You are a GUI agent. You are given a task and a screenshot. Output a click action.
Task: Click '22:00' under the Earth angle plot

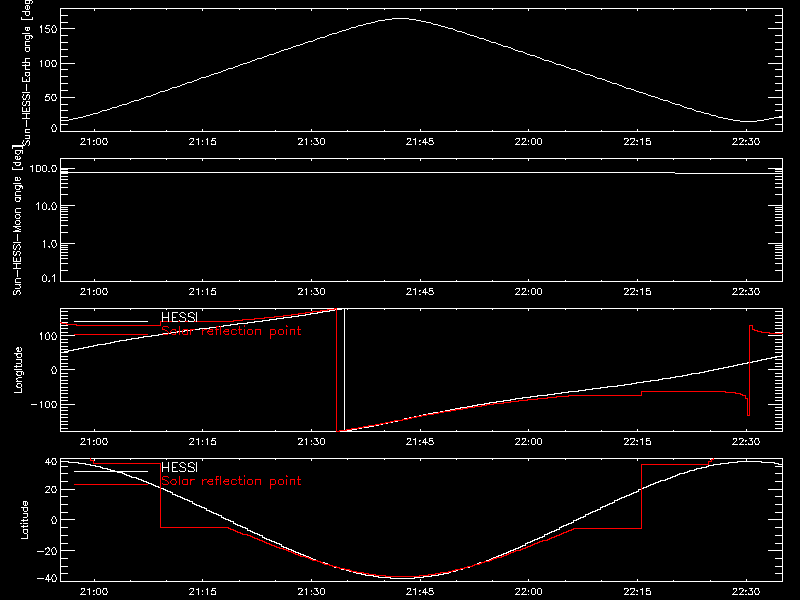point(529,142)
